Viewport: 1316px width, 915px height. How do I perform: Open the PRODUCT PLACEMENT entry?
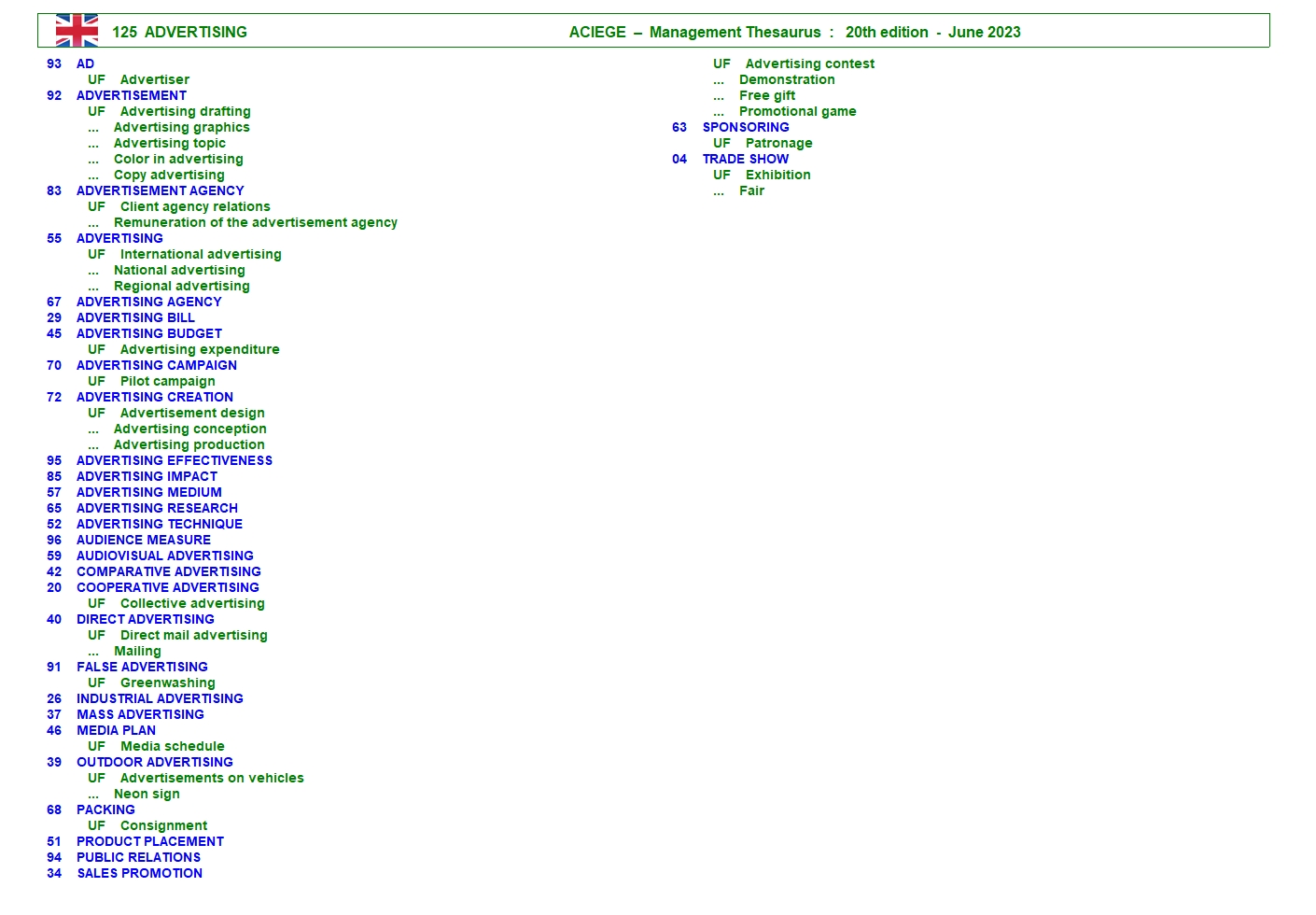click(x=149, y=841)
